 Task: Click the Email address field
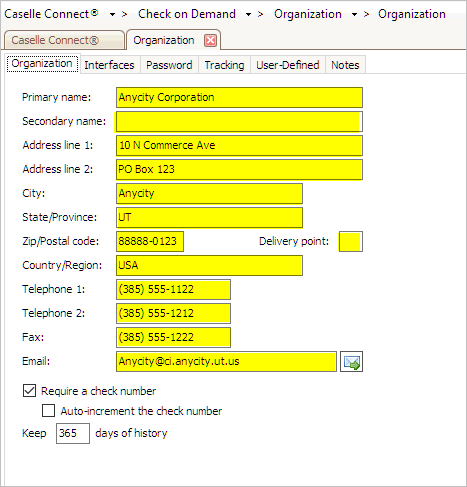(x=226, y=361)
